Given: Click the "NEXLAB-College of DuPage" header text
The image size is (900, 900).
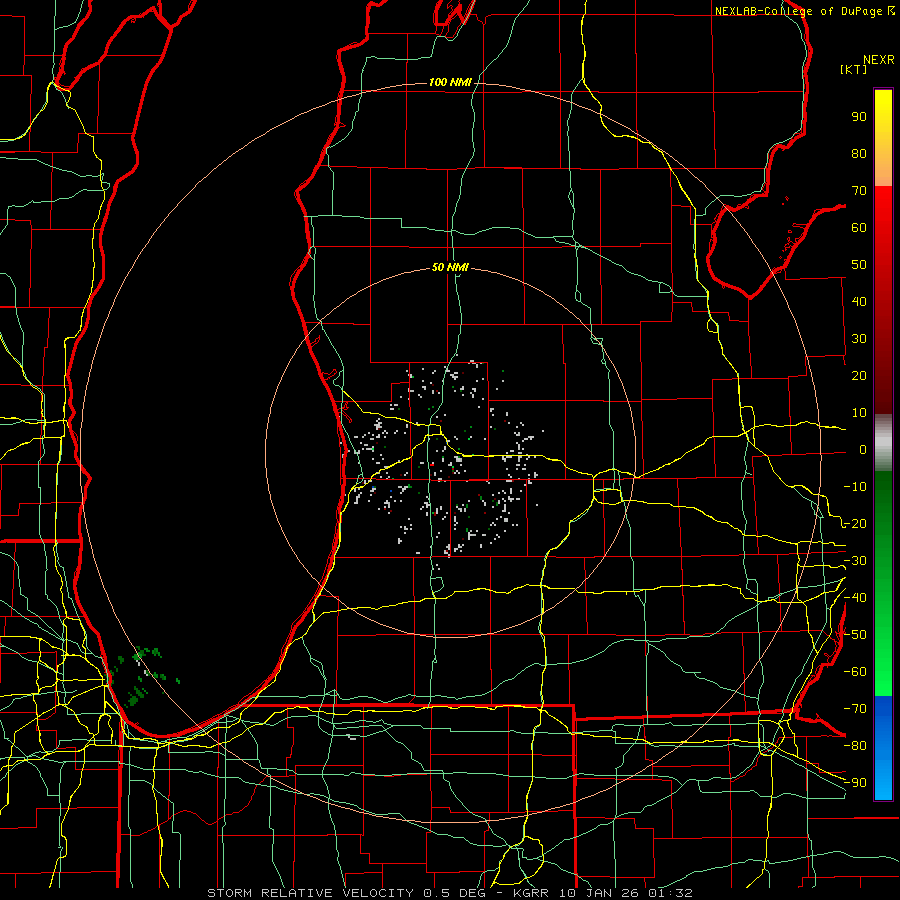Looking at the screenshot, I should coord(800,11).
